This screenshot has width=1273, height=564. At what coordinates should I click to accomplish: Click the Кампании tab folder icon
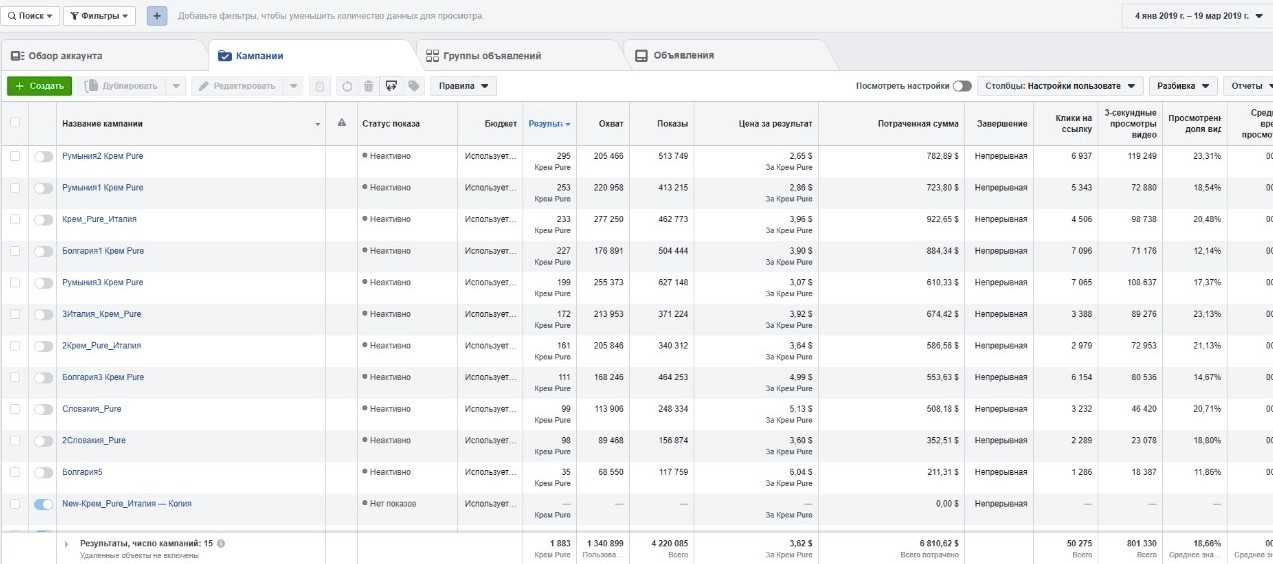pos(225,56)
